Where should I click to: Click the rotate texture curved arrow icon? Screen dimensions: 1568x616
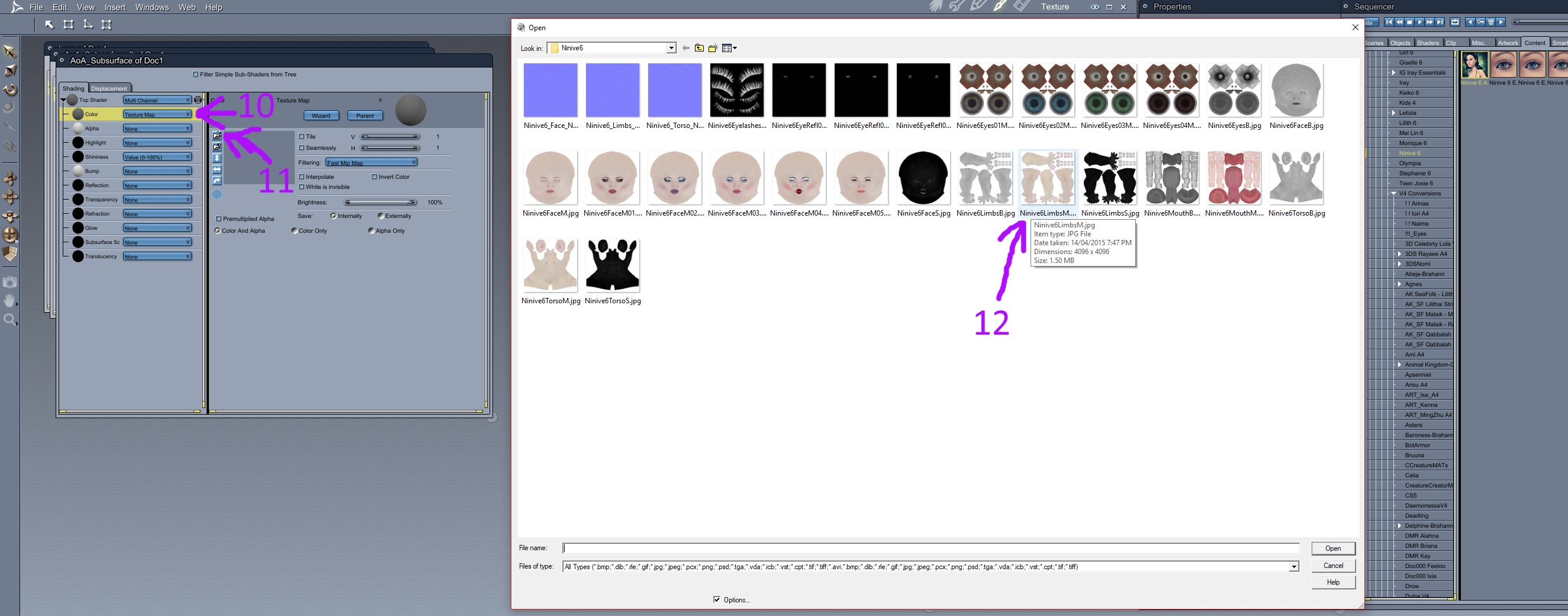point(217,181)
